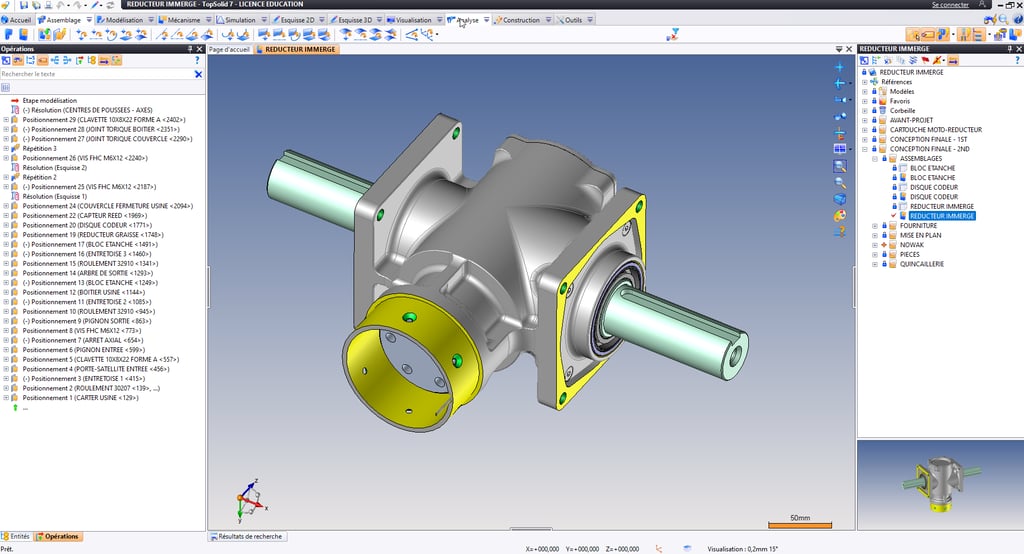Click the help question mark in Opérations panel
The width and height of the screenshot is (1024, 554).
point(197,60)
